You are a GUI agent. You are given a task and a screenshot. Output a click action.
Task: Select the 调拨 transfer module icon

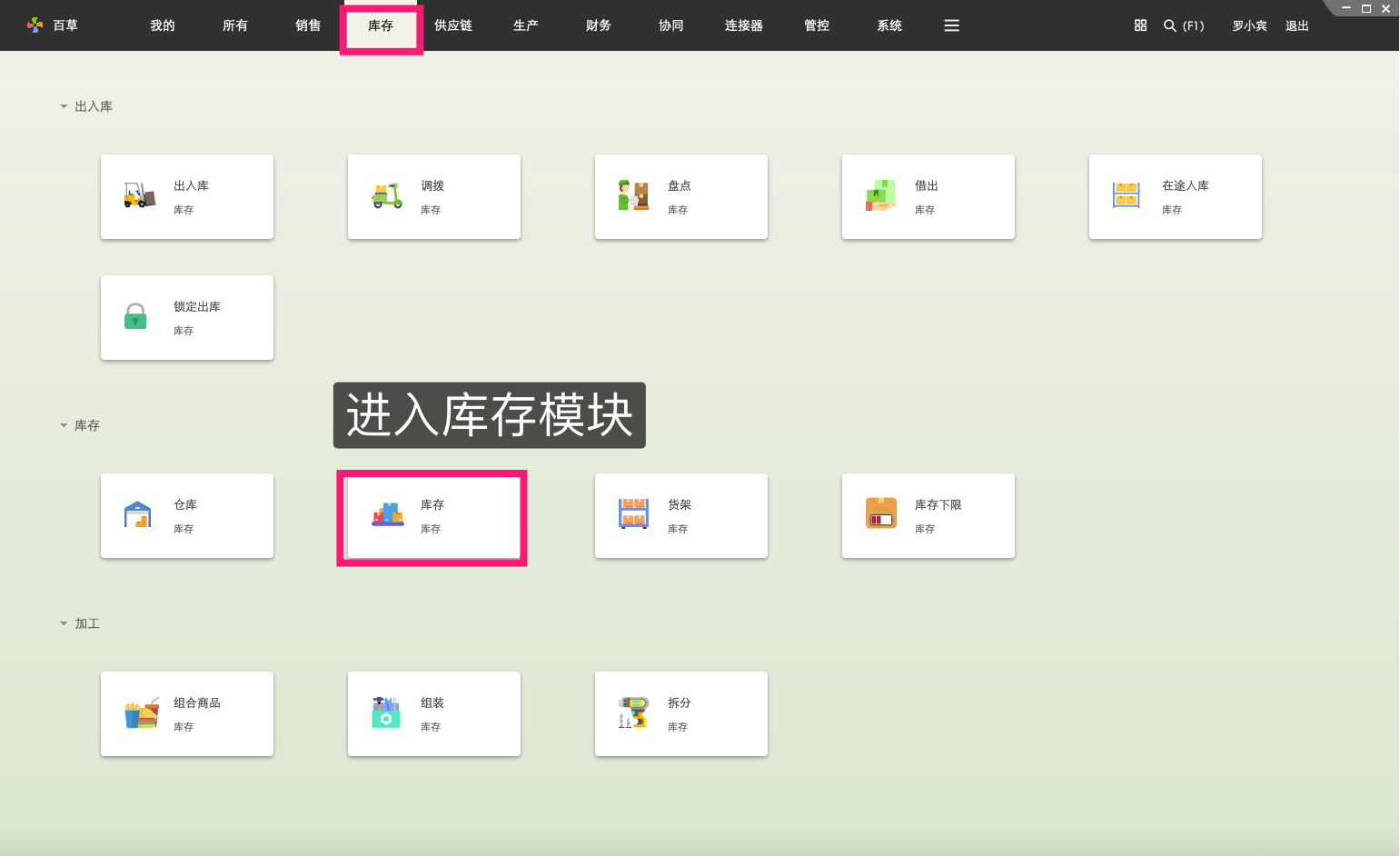click(385, 195)
